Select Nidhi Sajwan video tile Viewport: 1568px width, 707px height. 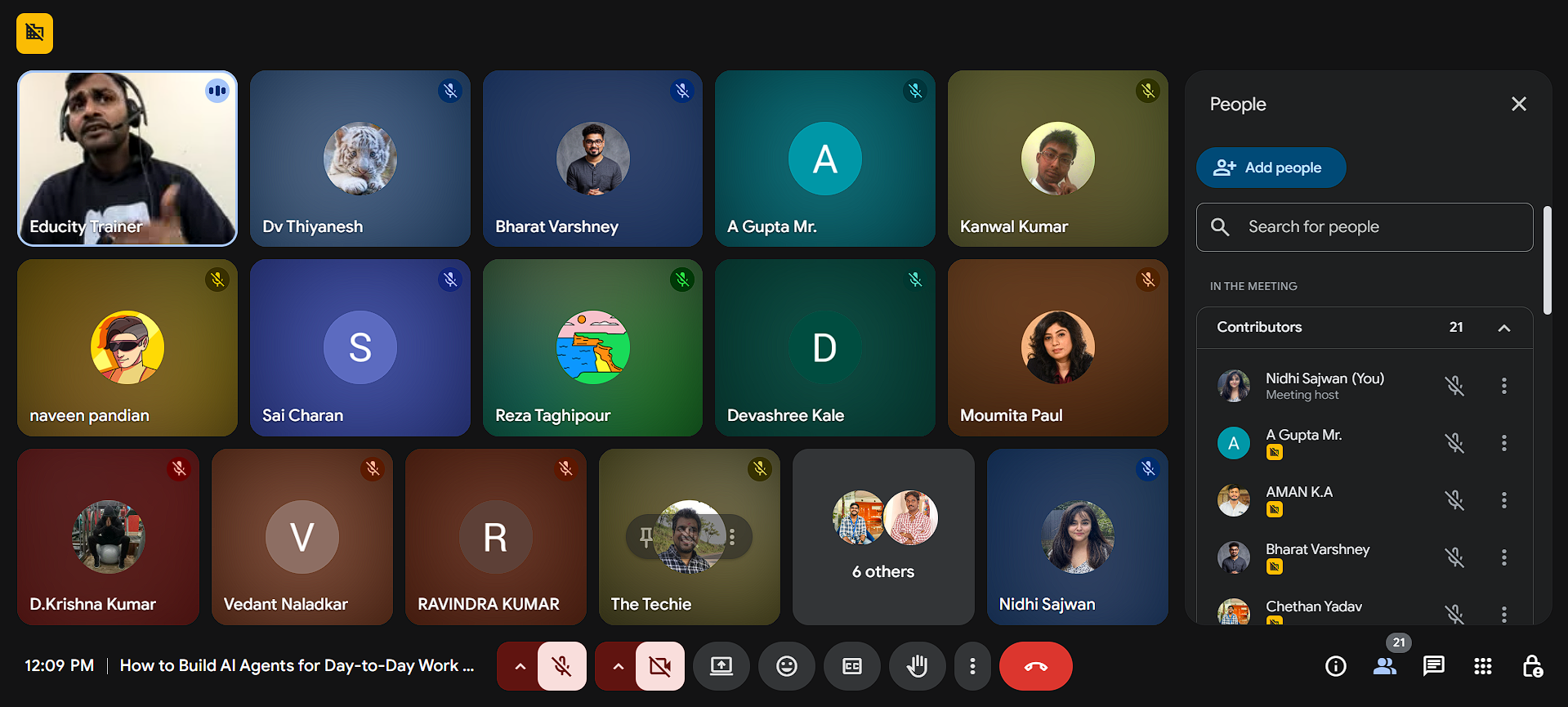(1077, 537)
